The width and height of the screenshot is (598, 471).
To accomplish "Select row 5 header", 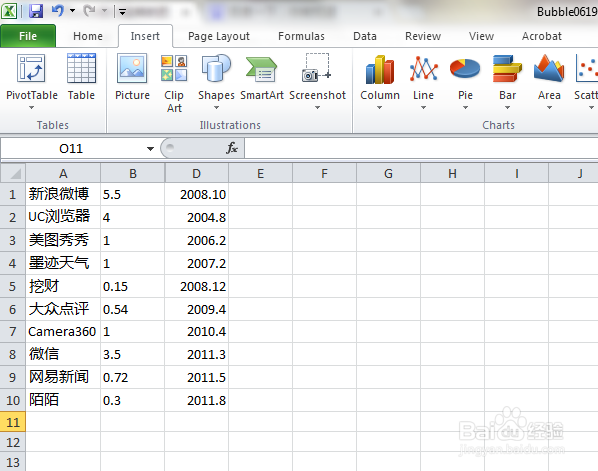I will tap(13, 286).
